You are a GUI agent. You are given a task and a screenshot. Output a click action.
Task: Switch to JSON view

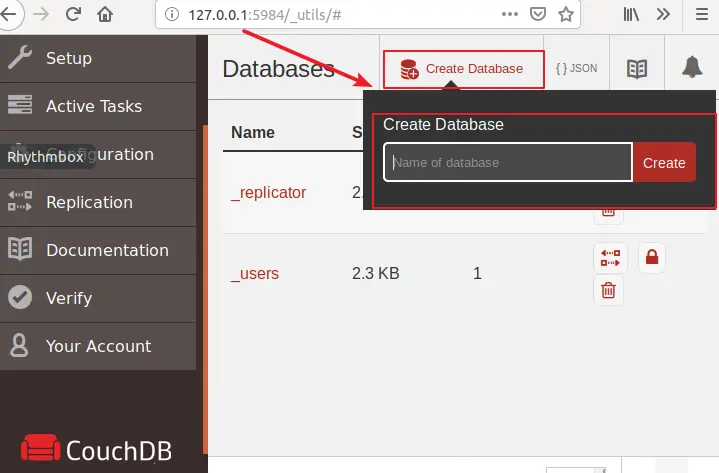coord(576,68)
